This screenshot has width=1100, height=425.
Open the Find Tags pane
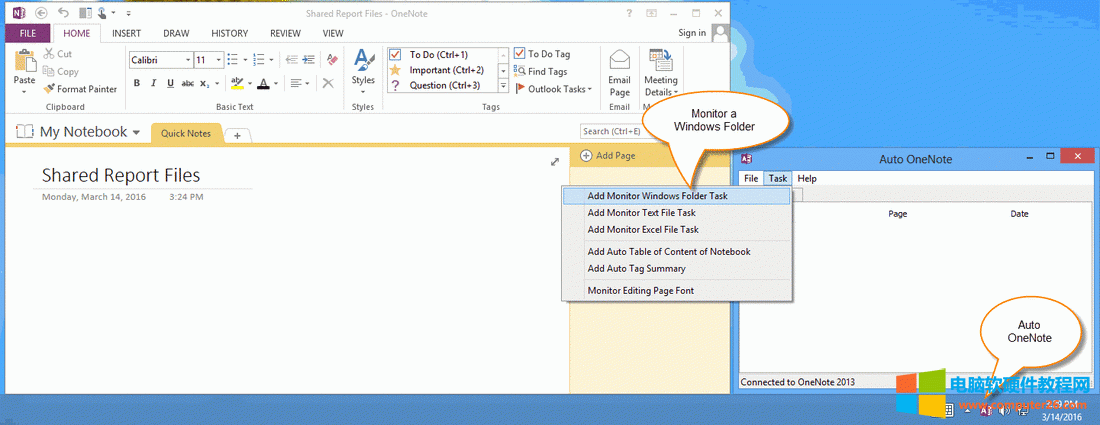(541, 71)
